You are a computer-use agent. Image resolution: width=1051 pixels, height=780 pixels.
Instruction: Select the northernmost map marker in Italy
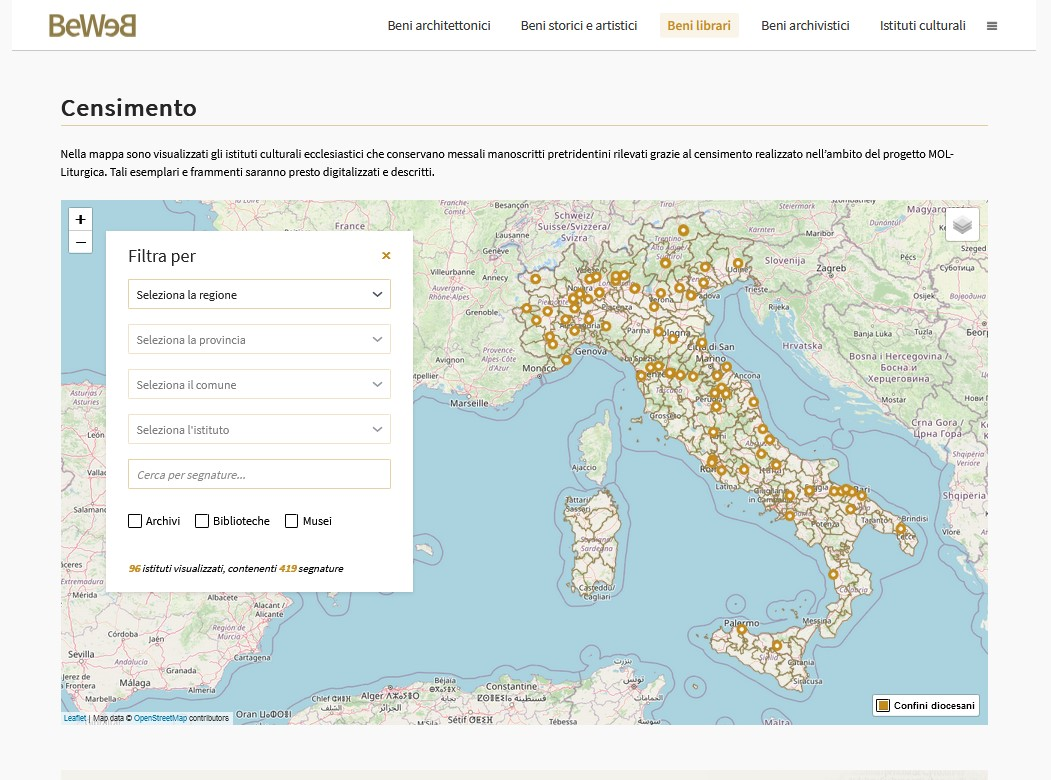point(683,230)
